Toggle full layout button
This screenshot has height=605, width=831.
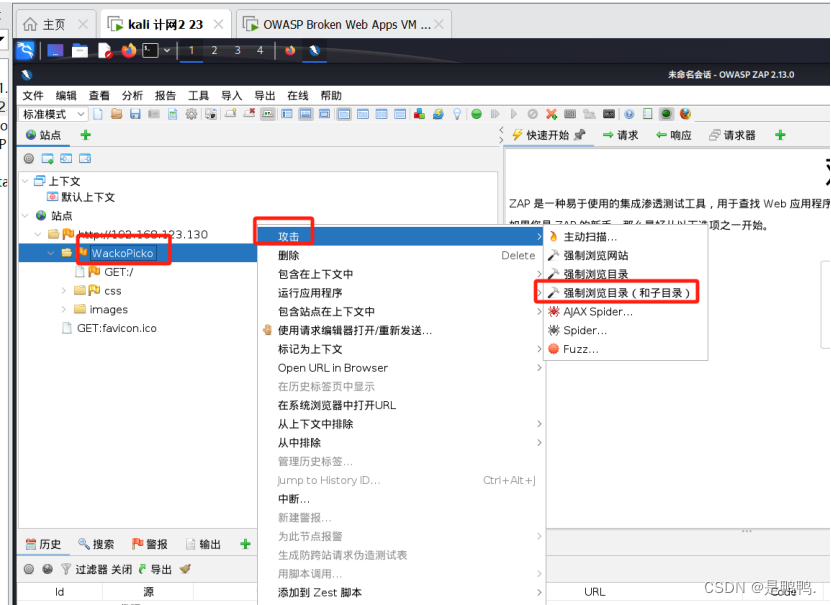(324, 114)
